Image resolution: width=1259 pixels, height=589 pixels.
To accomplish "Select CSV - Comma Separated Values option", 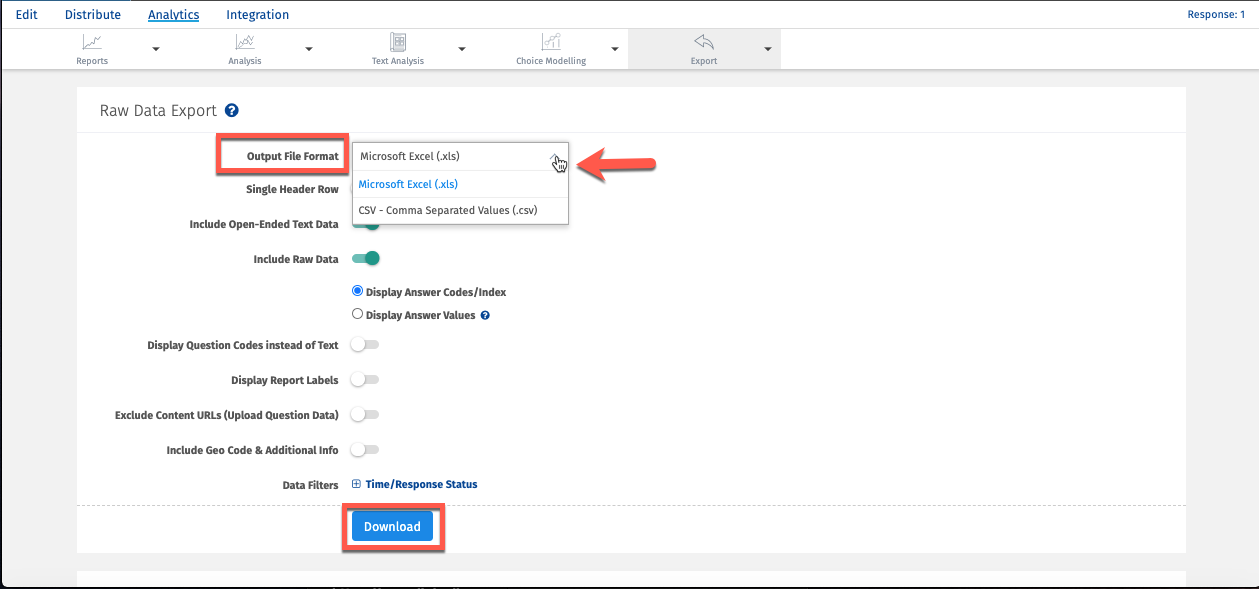I will [460, 211].
